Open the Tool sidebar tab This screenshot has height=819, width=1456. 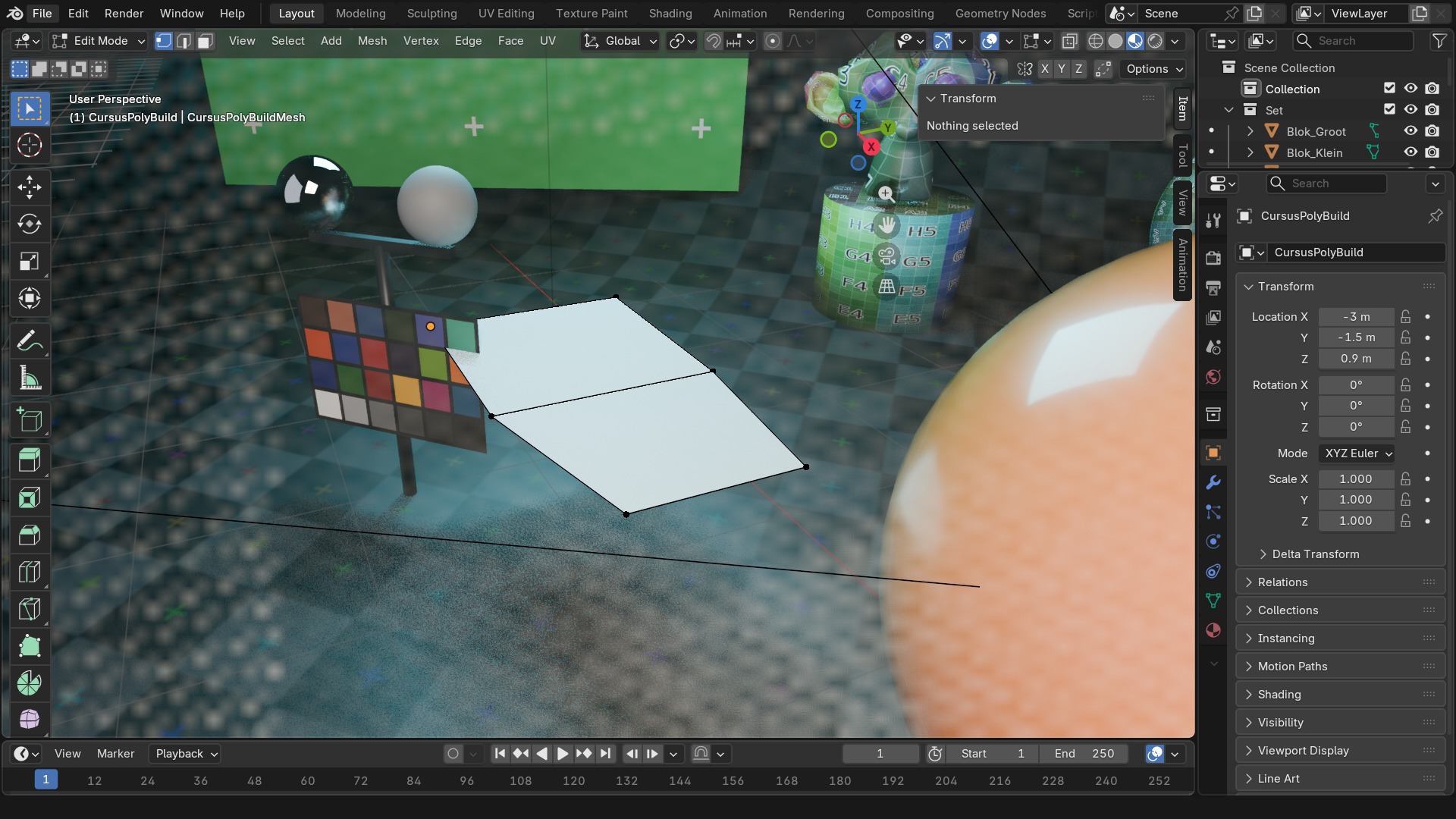coord(1182,156)
